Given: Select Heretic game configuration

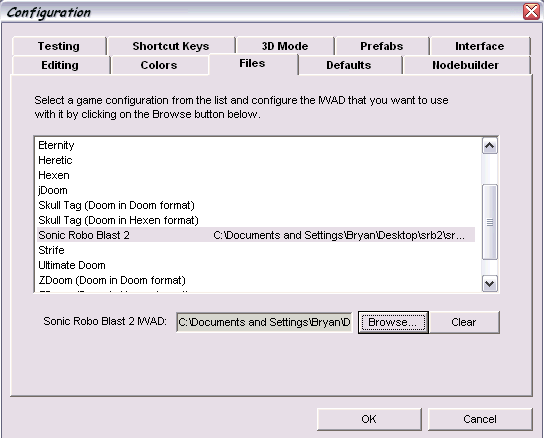Looking at the screenshot, I should click(x=256, y=160).
